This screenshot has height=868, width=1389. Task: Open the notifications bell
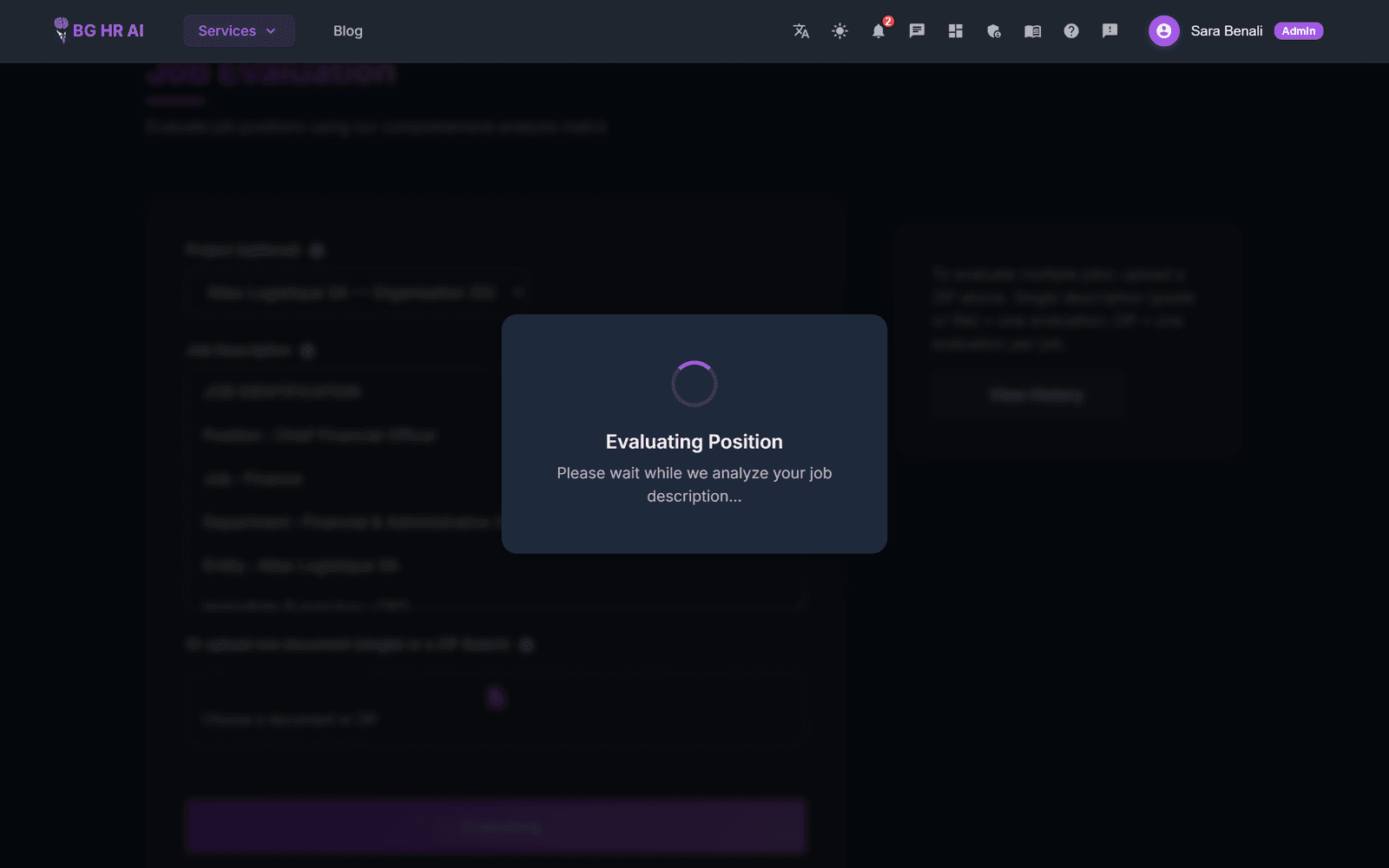coord(879,30)
